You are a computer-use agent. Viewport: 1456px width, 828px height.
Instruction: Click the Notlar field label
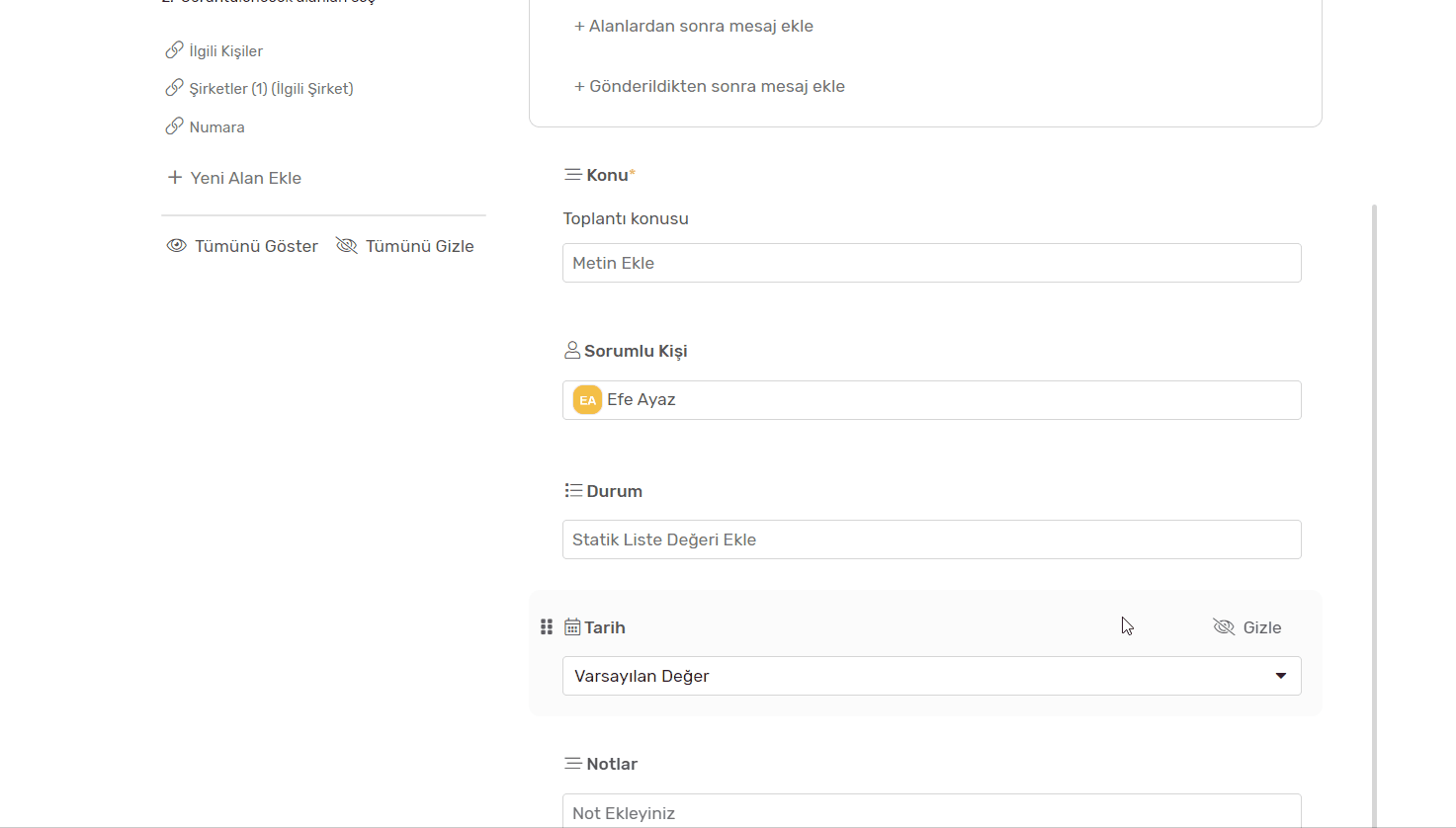click(x=612, y=764)
